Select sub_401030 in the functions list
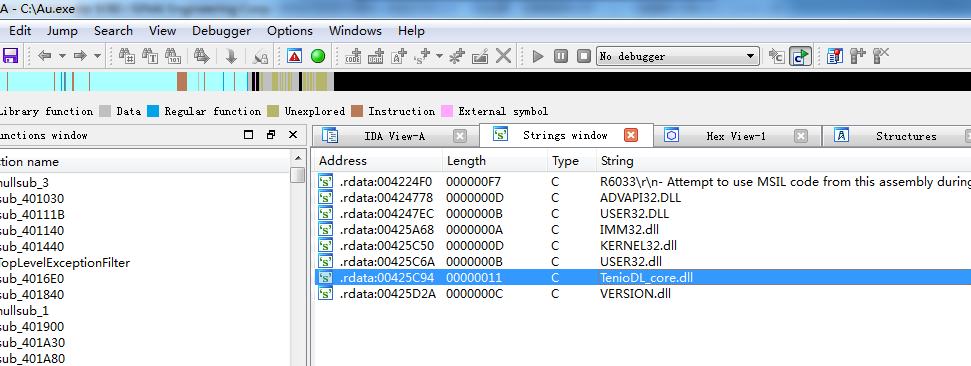Screen dimensions: 971x366 click(32, 199)
